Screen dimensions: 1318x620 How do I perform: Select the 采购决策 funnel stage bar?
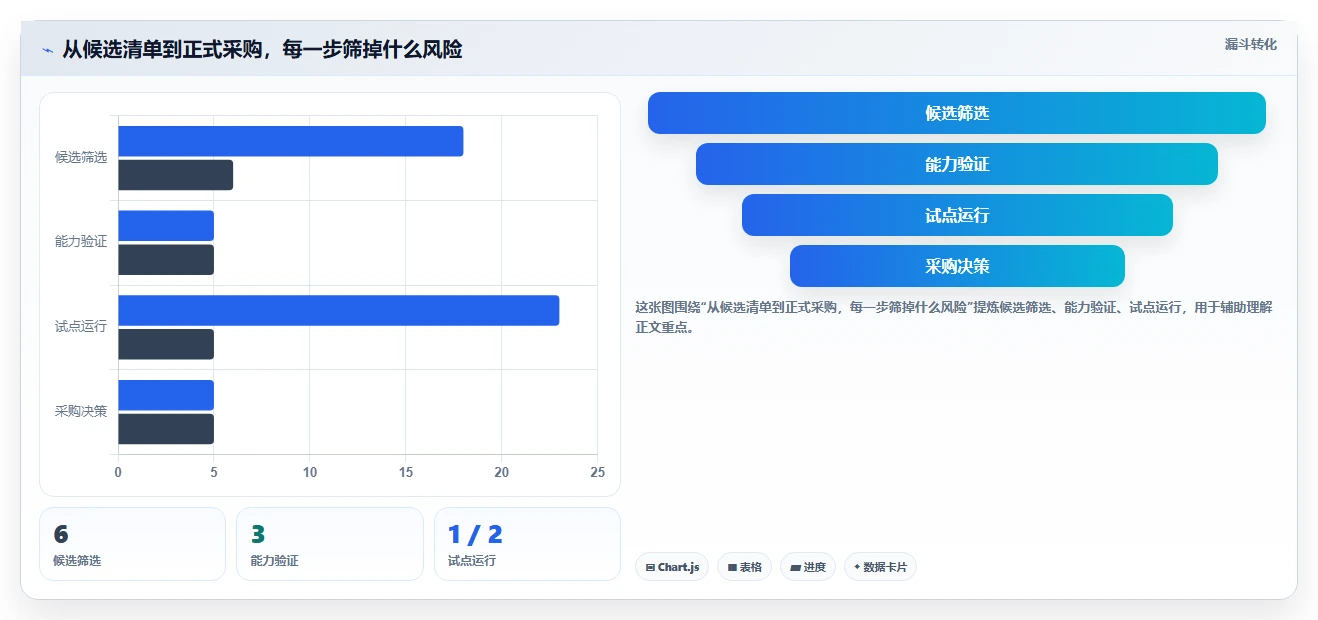tap(957, 266)
